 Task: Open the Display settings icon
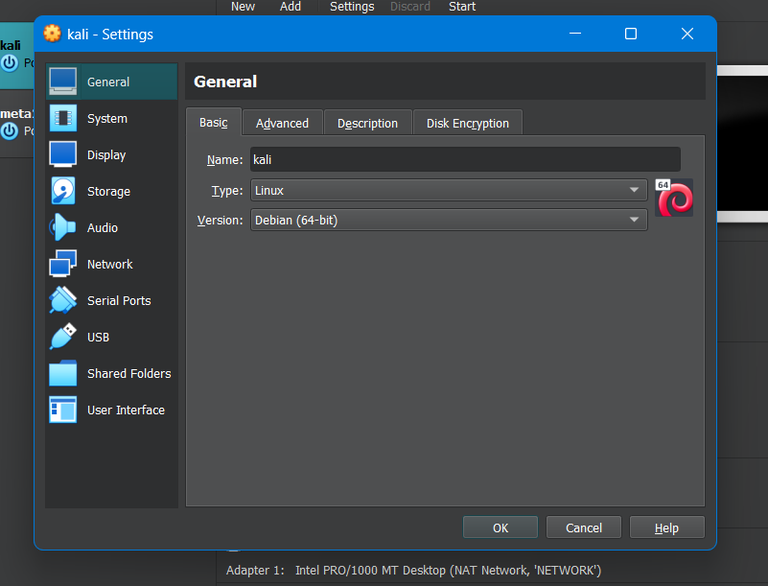click(x=63, y=154)
